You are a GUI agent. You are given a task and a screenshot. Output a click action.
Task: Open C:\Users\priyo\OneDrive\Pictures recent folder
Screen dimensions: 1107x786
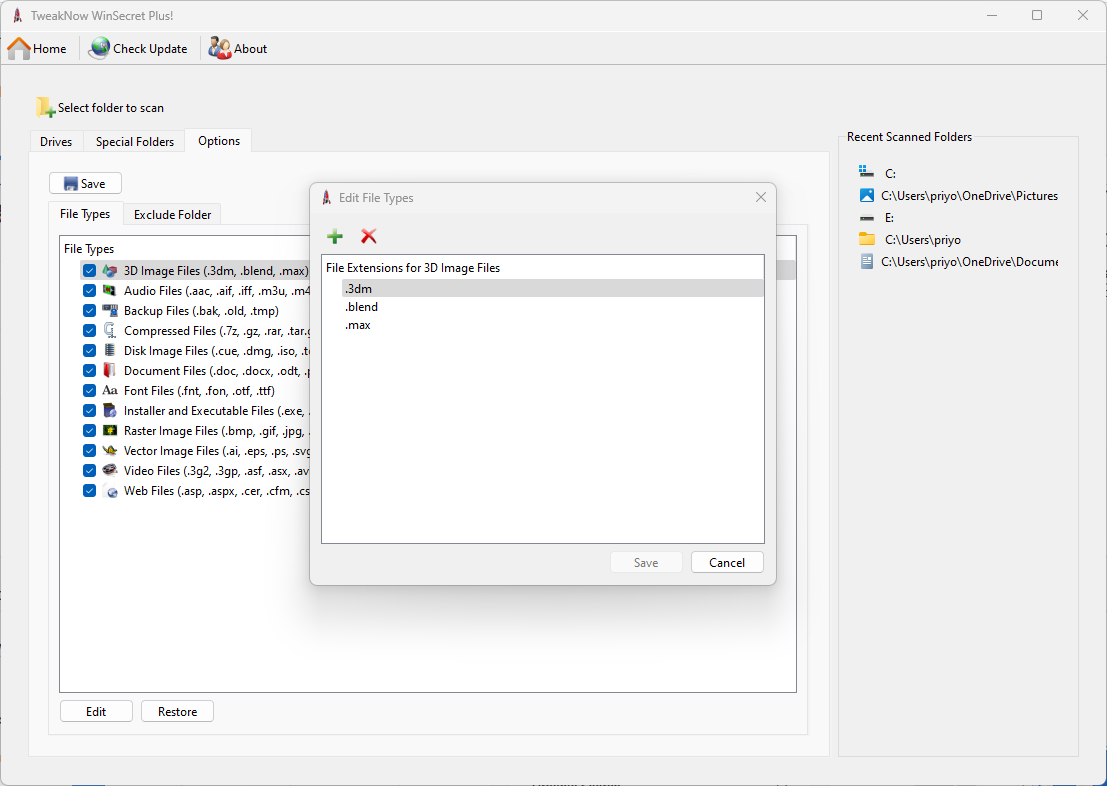point(969,196)
